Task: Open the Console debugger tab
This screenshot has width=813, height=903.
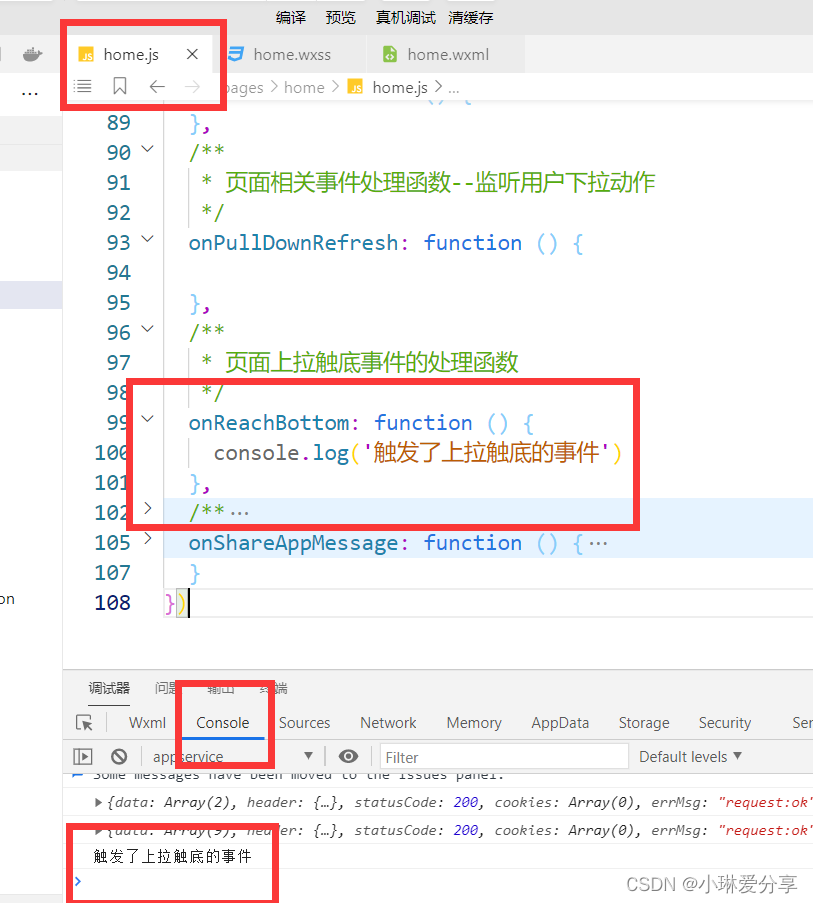Action: (x=222, y=723)
